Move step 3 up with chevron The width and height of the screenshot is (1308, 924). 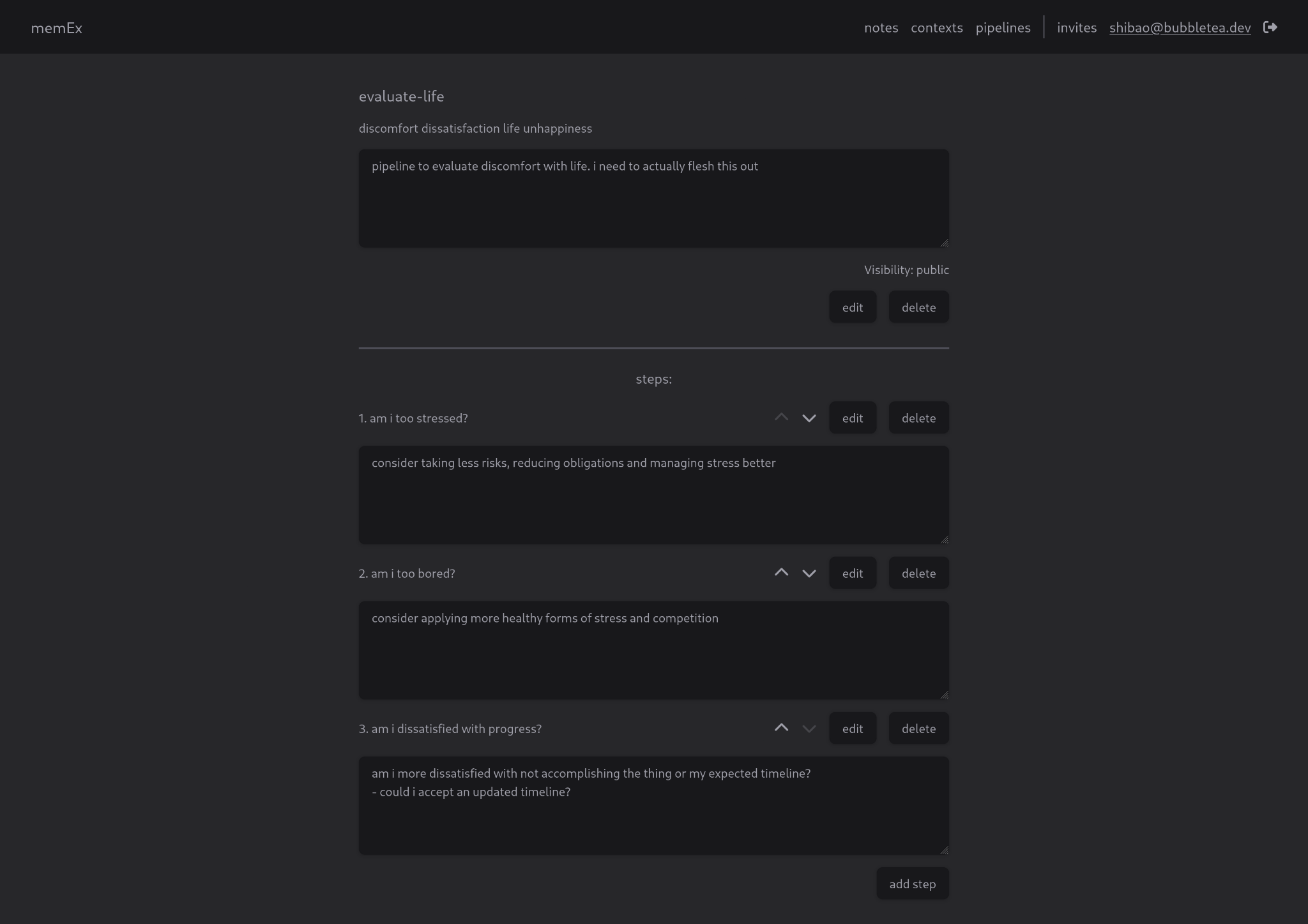[781, 728]
